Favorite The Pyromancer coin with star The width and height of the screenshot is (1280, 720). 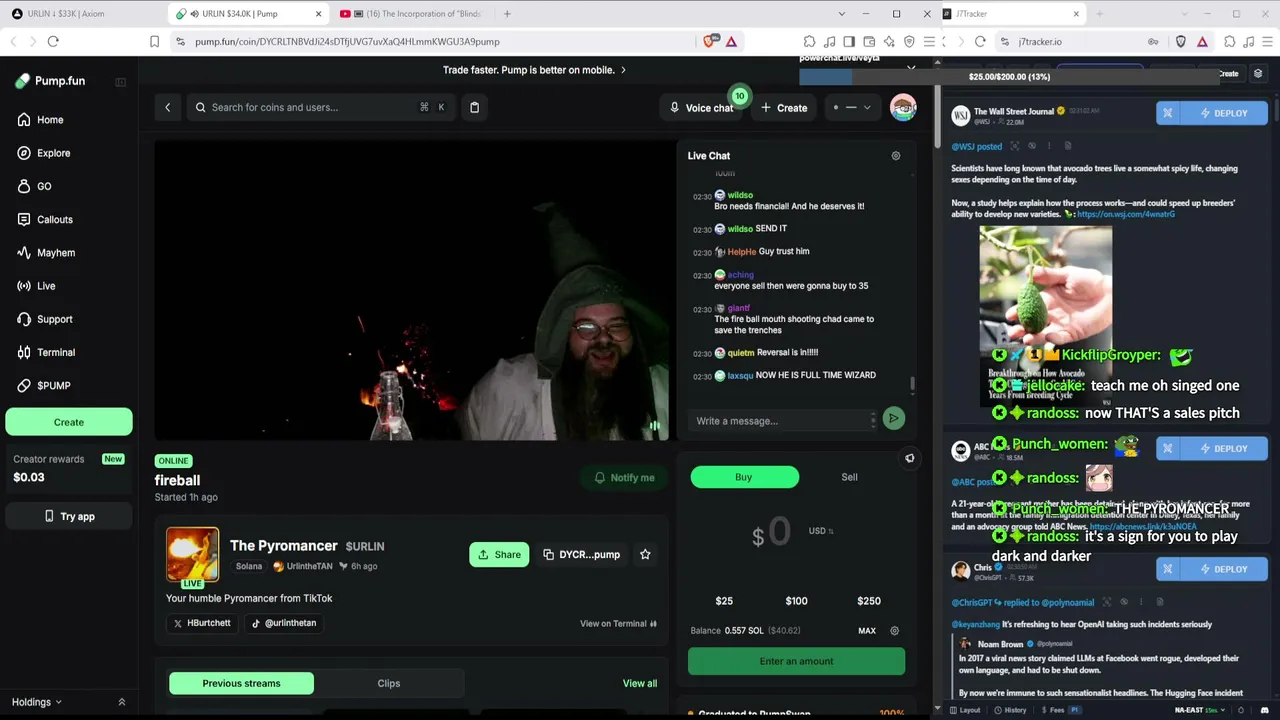(x=645, y=554)
